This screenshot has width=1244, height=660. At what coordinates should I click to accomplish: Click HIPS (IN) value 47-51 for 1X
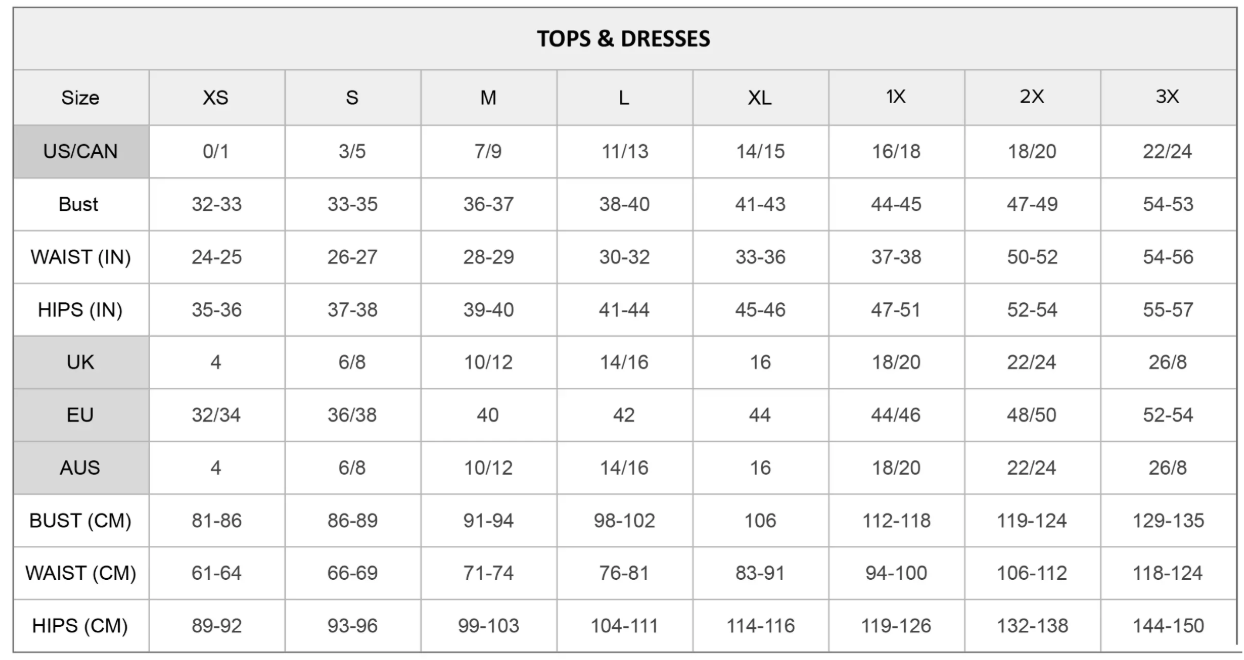(x=896, y=310)
